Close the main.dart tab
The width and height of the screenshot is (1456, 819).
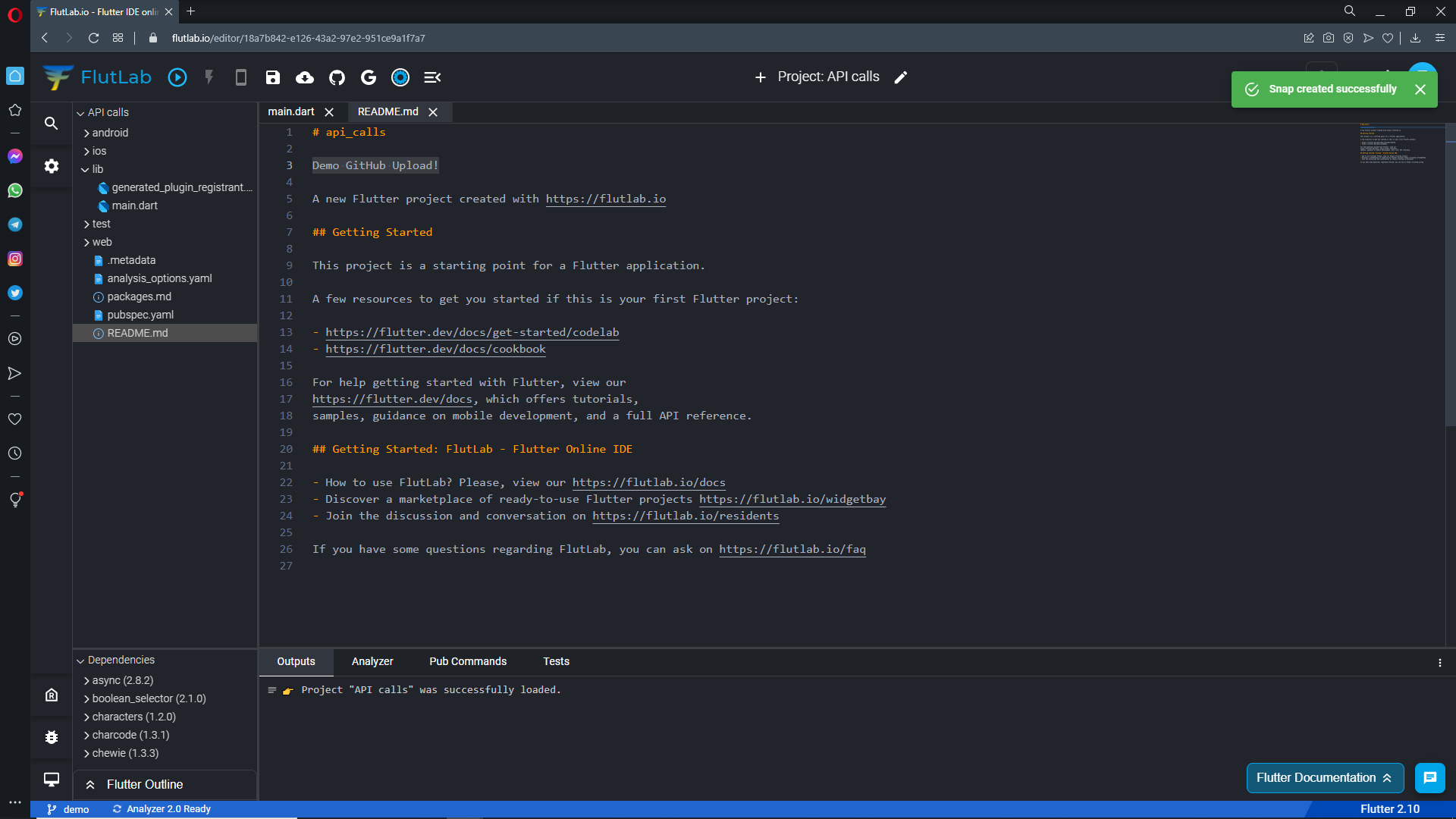click(329, 112)
